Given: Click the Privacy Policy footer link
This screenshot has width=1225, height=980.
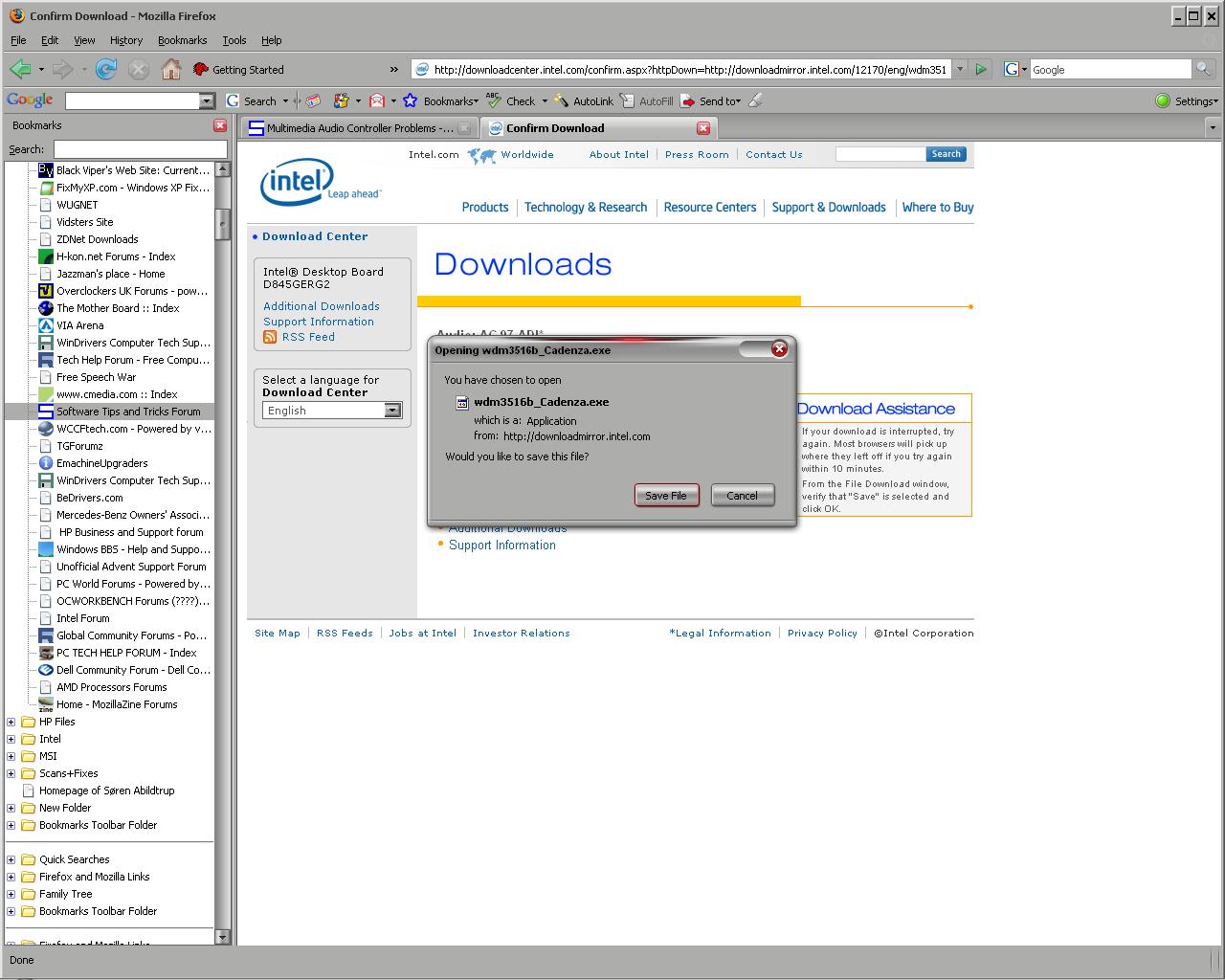Looking at the screenshot, I should point(822,633).
